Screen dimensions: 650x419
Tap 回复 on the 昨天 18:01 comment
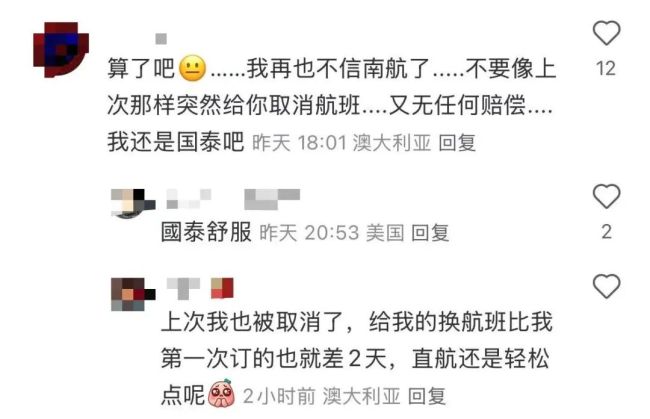pos(457,143)
